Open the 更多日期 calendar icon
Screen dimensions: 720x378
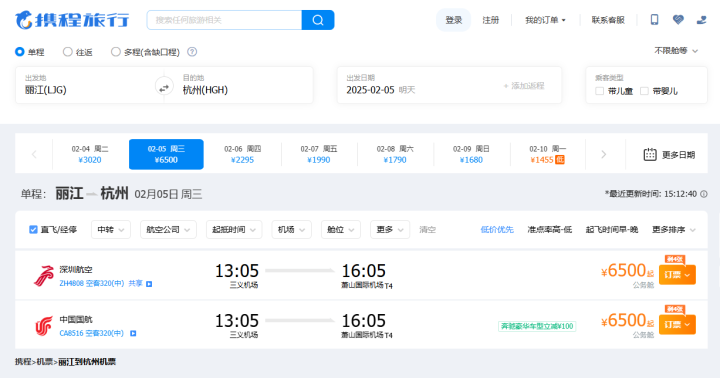point(650,155)
